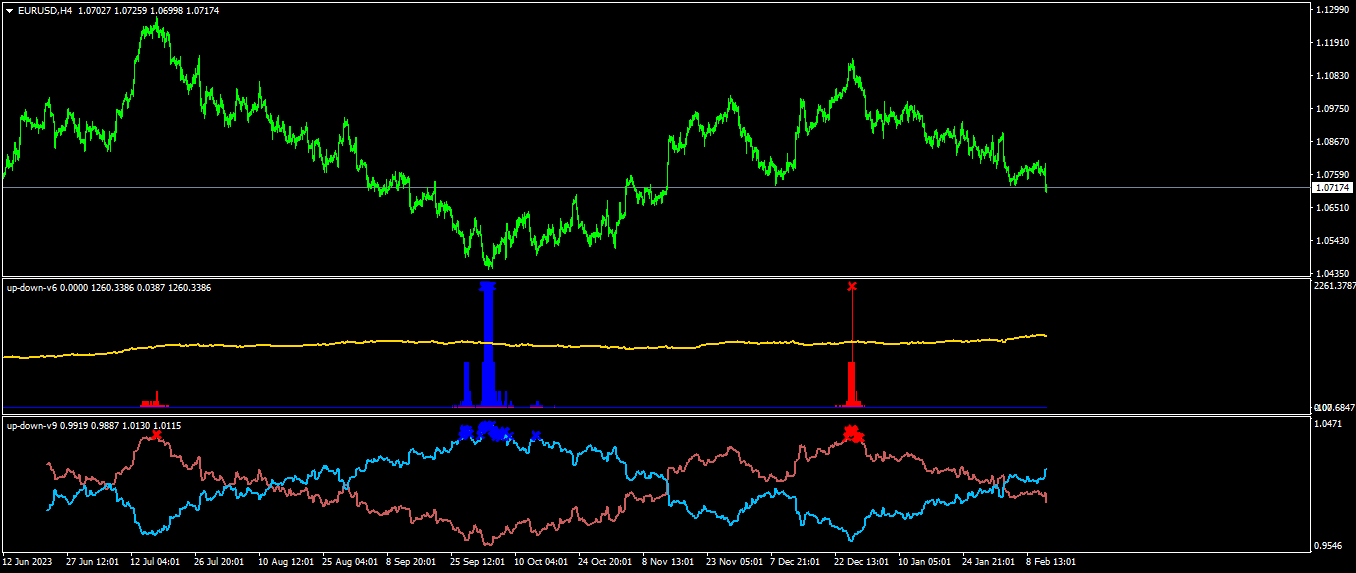The image size is (1356, 573).
Task: Click the 1.12990 price axis label
Action: point(1334,9)
